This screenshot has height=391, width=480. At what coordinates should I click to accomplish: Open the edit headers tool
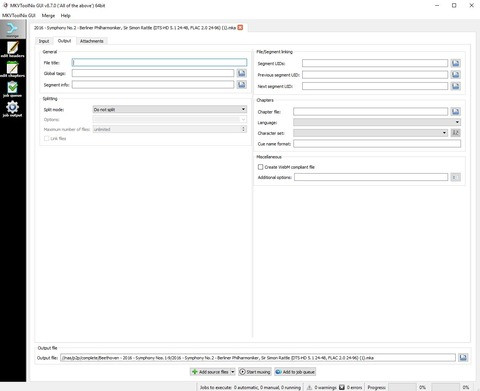click(x=13, y=49)
